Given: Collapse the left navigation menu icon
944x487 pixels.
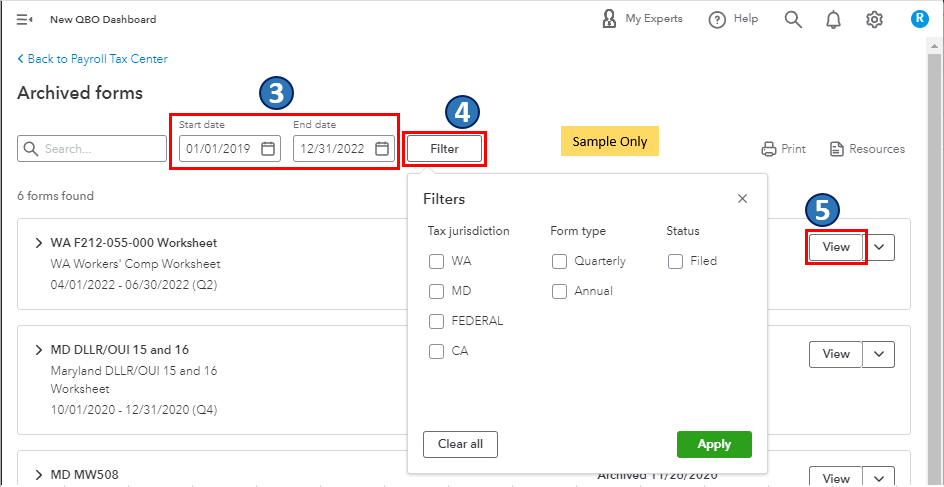Looking at the screenshot, I should coord(25,20).
